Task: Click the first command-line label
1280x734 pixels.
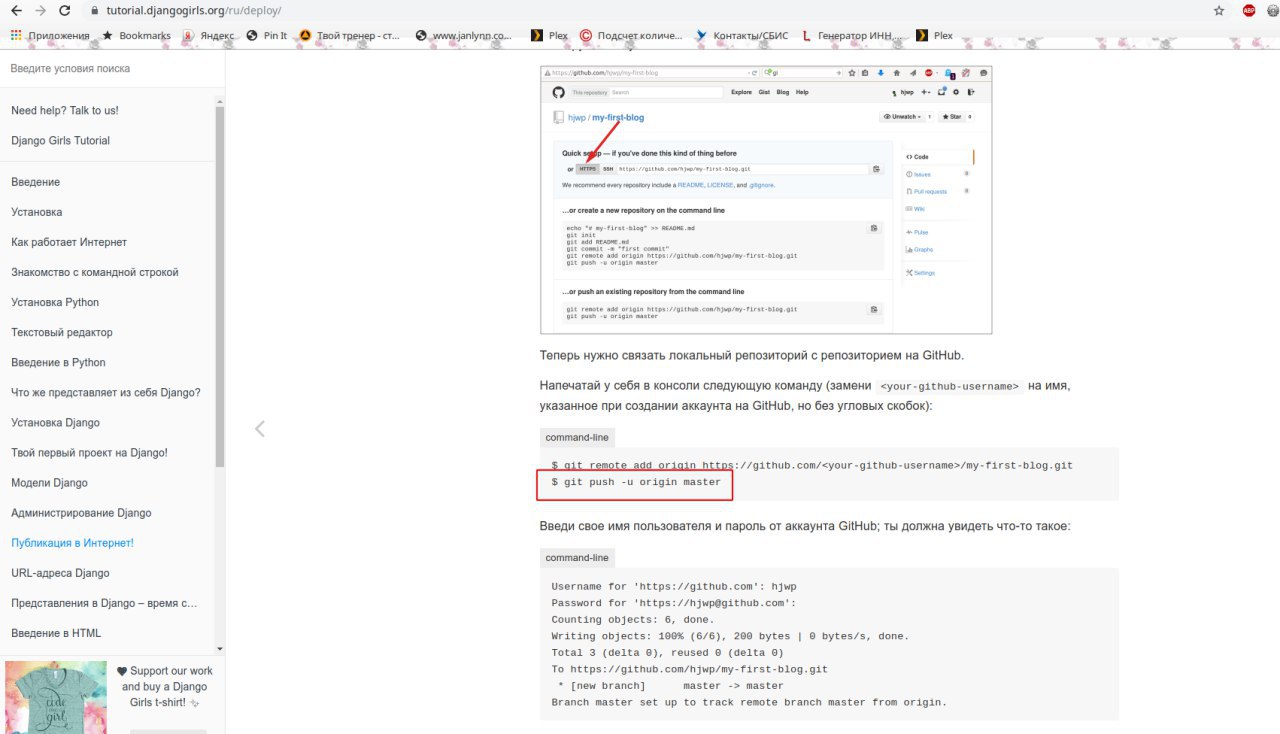Action: pyautogui.click(x=577, y=437)
